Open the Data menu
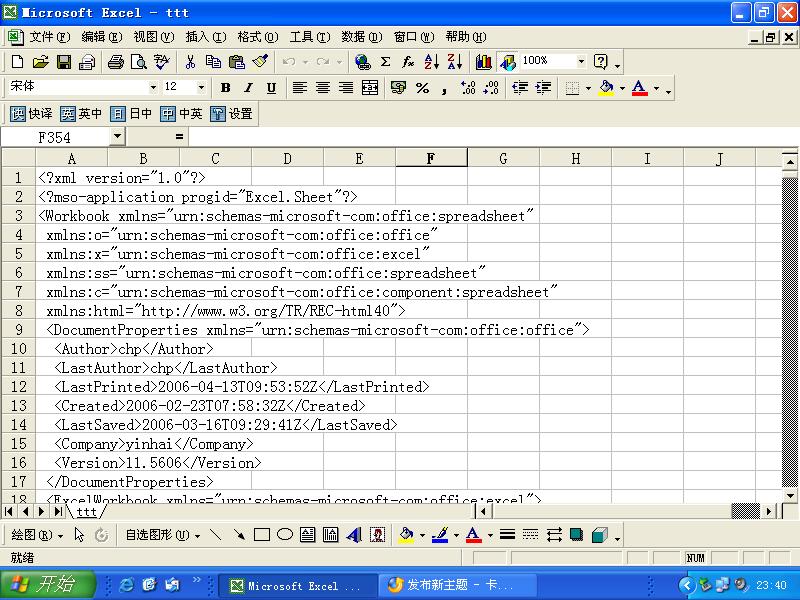This screenshot has height=600, width=800. point(362,37)
